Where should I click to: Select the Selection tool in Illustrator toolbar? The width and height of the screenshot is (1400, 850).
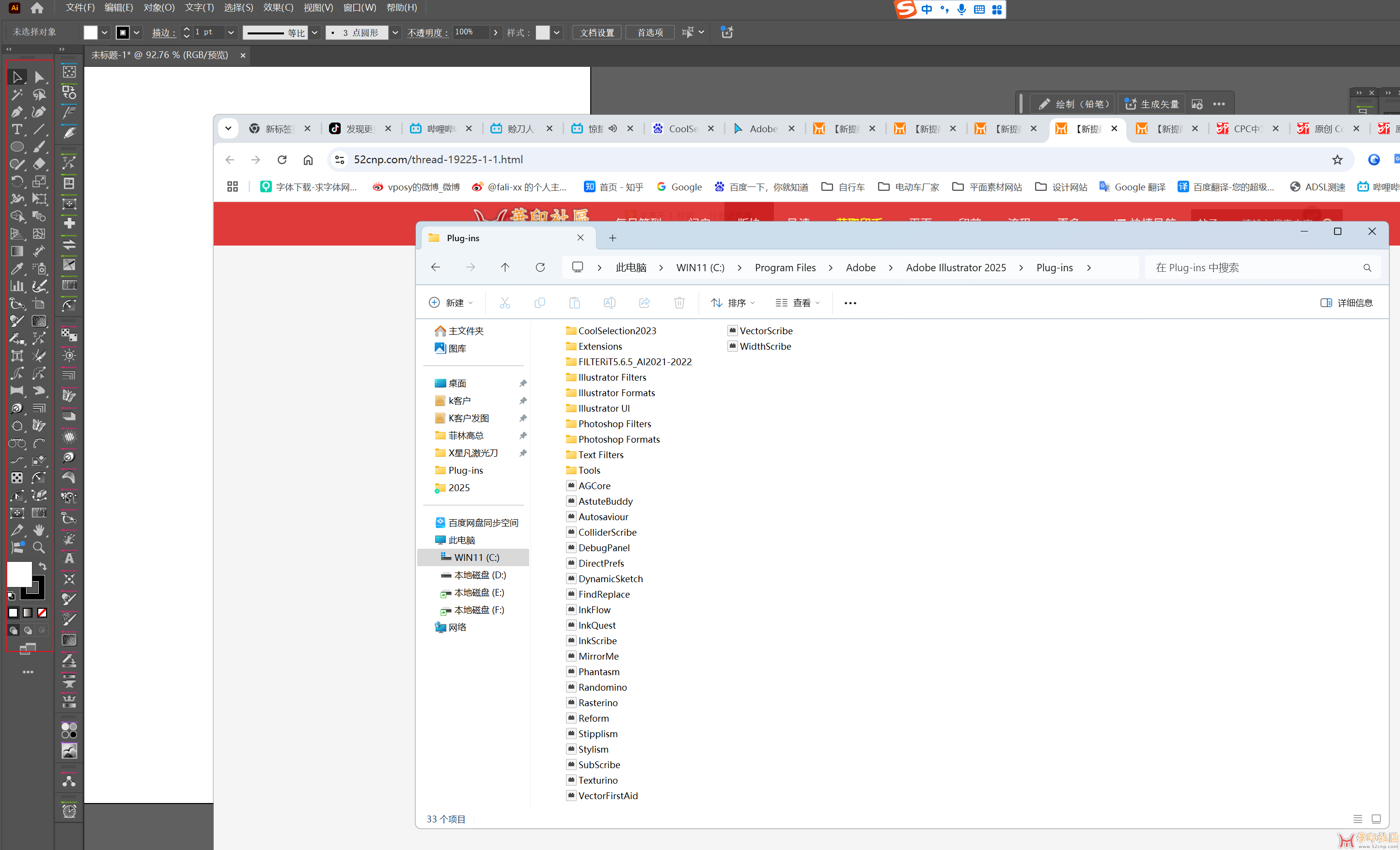click(x=17, y=77)
